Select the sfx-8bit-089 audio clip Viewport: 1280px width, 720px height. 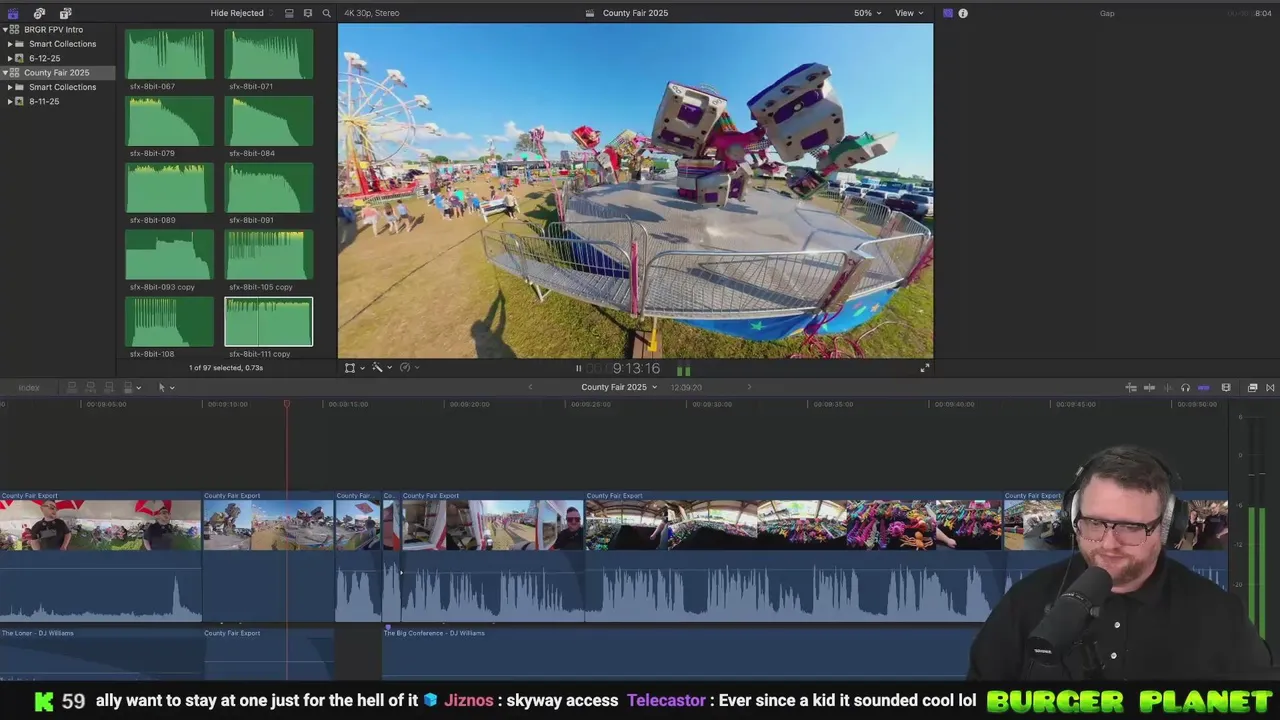[x=169, y=188]
